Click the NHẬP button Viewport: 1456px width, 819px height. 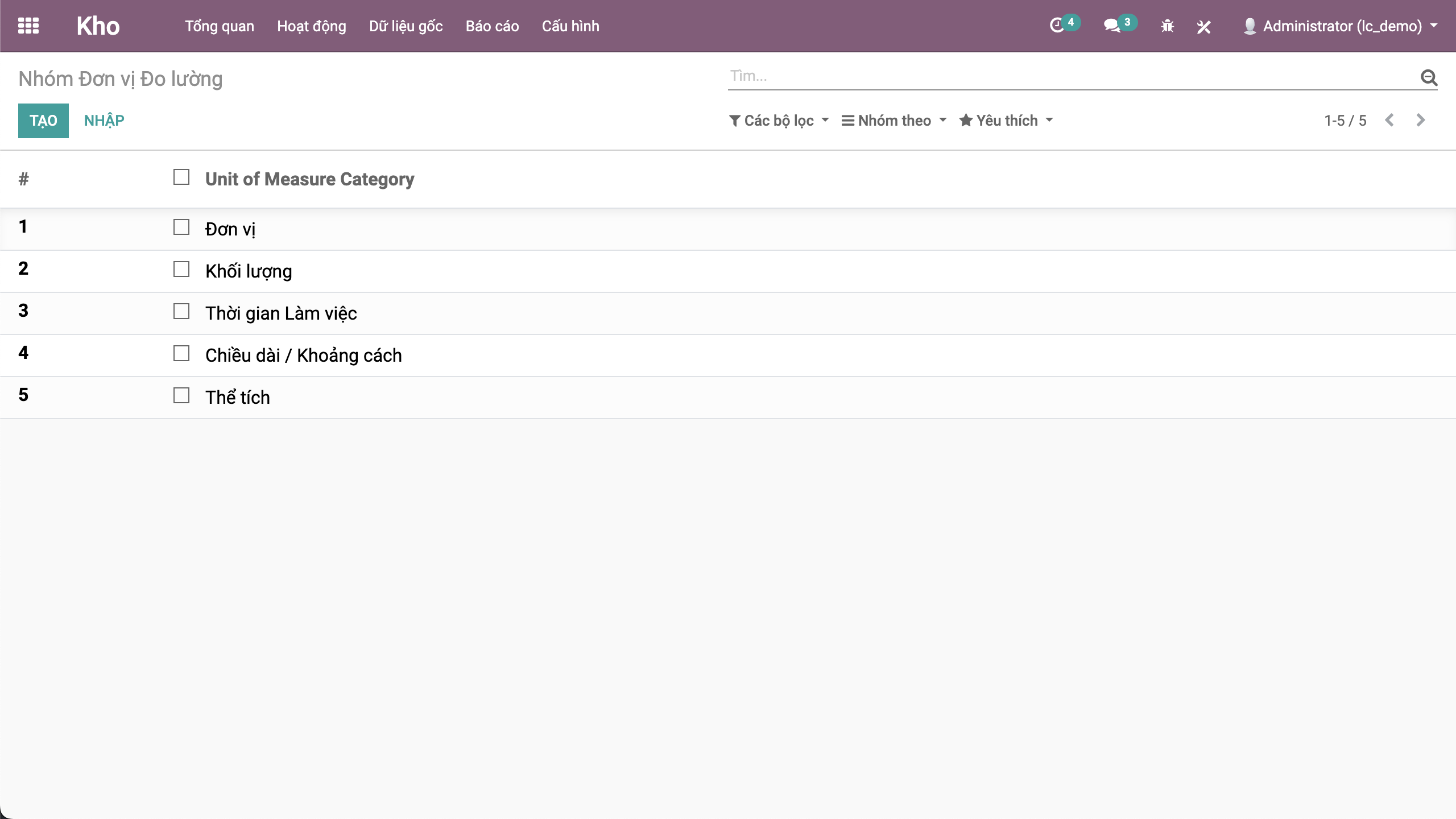pyautogui.click(x=104, y=121)
